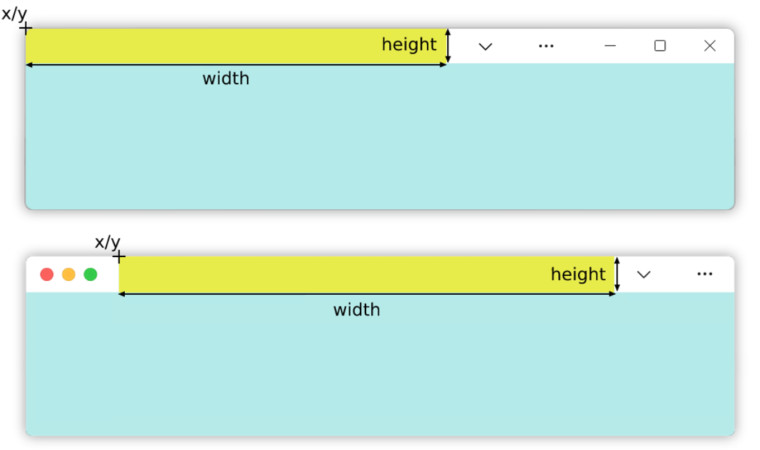Screen dimensions: 760x450
Task: Expand the chevron in the macOS-style title bar
Action: tap(644, 274)
